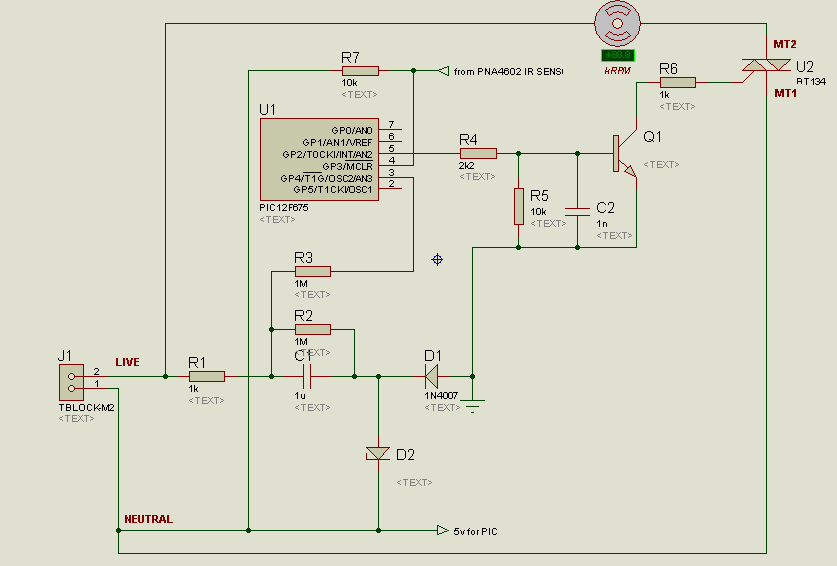Viewport: 837px width, 566px height.
Task: Click the 1u value of C1
Action: click(299, 396)
